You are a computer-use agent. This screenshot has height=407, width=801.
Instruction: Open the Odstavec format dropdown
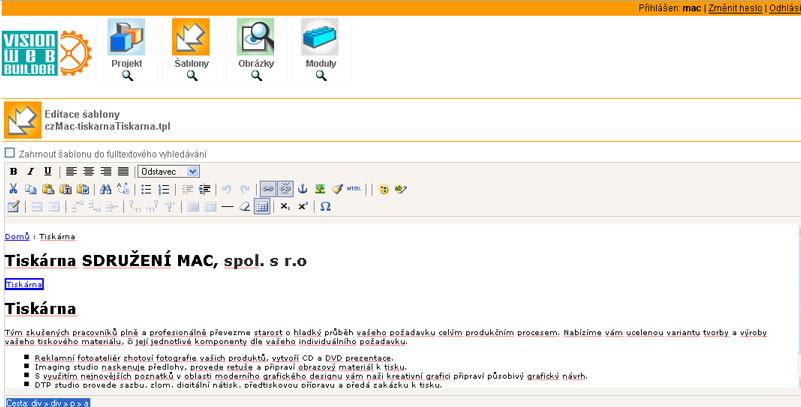[168, 172]
